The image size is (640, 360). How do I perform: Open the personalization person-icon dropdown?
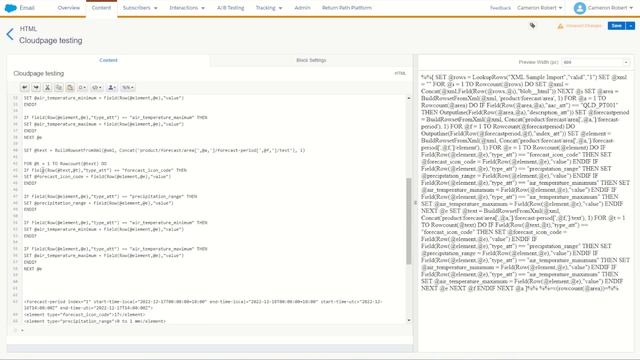pos(111,87)
